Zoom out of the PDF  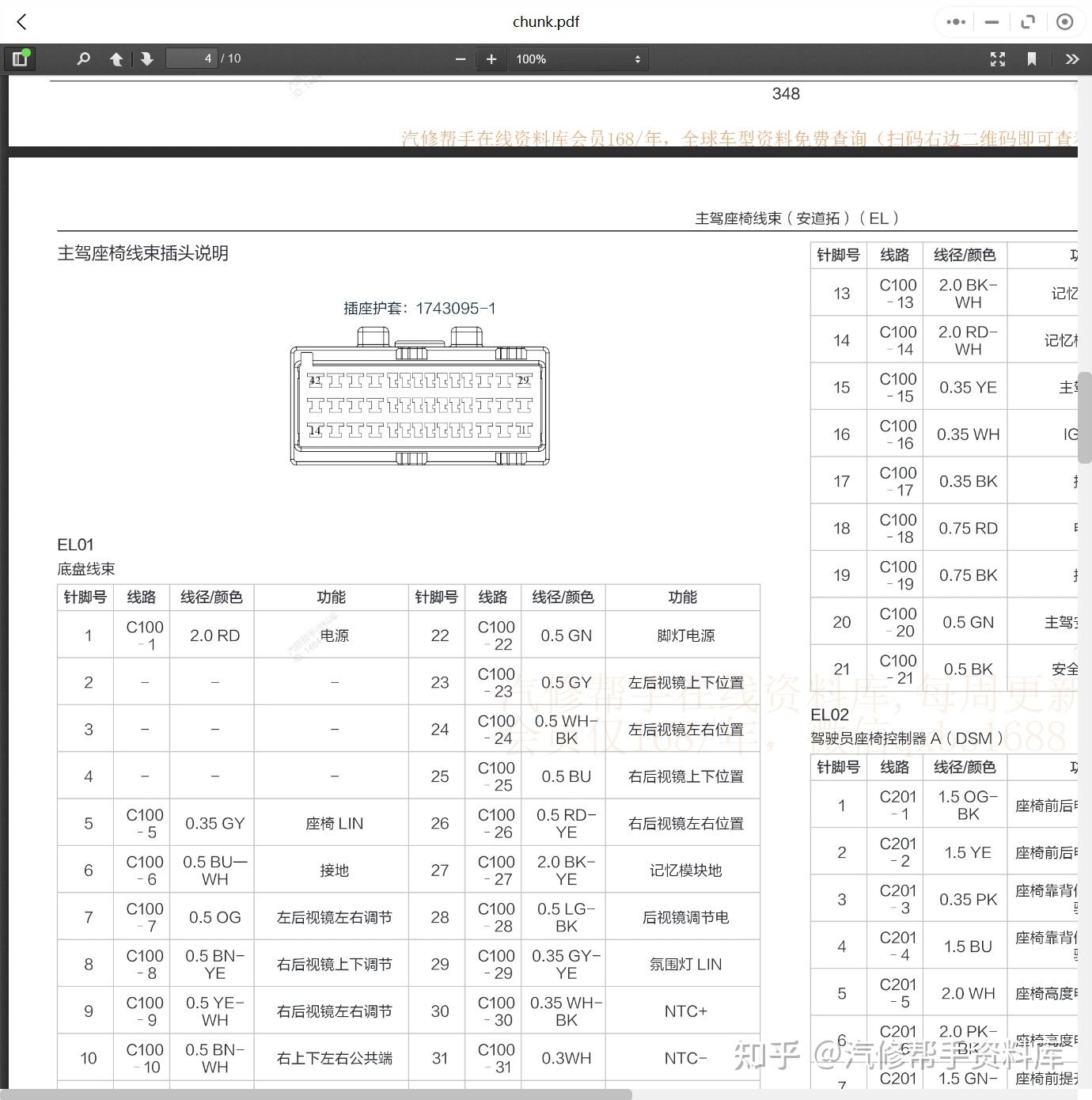click(460, 58)
